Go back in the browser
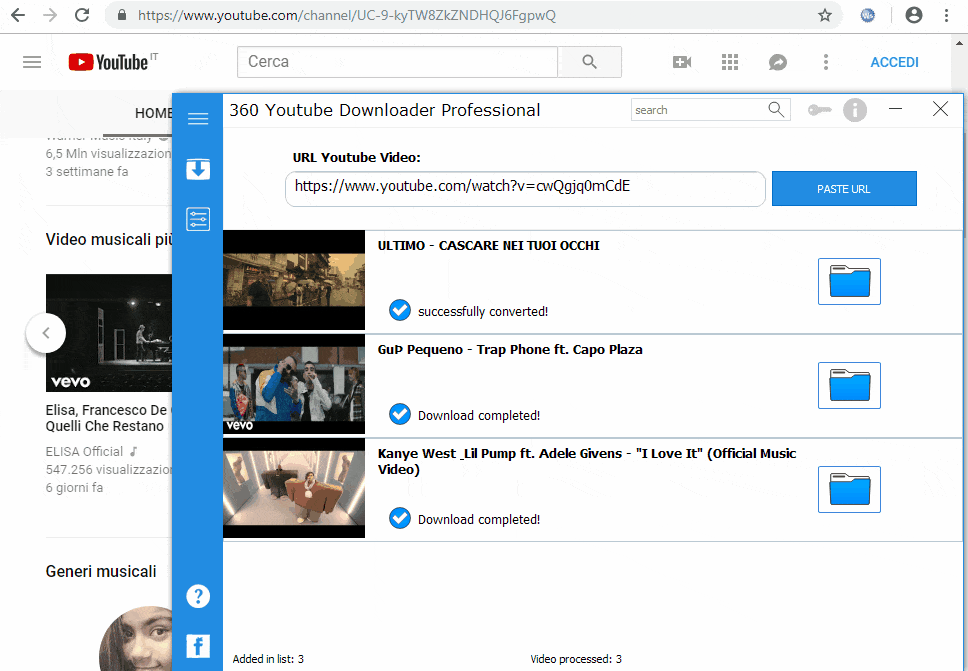Image resolution: width=968 pixels, height=671 pixels. click(x=19, y=15)
